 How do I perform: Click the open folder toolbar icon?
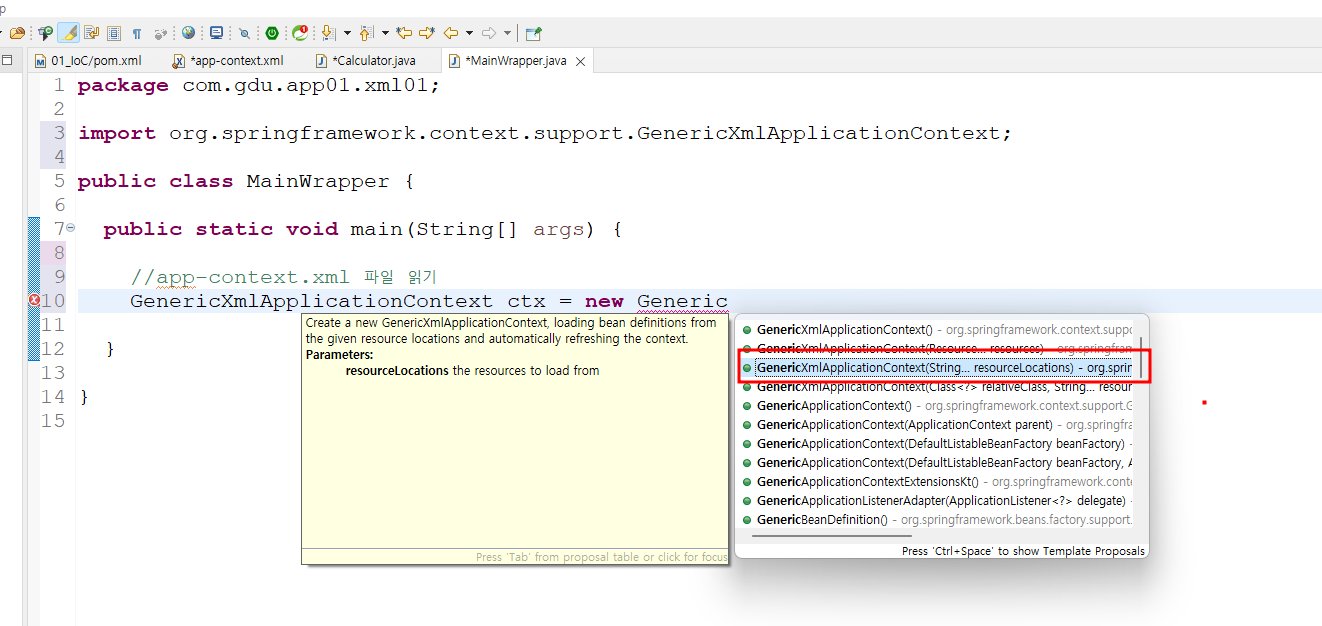17,33
